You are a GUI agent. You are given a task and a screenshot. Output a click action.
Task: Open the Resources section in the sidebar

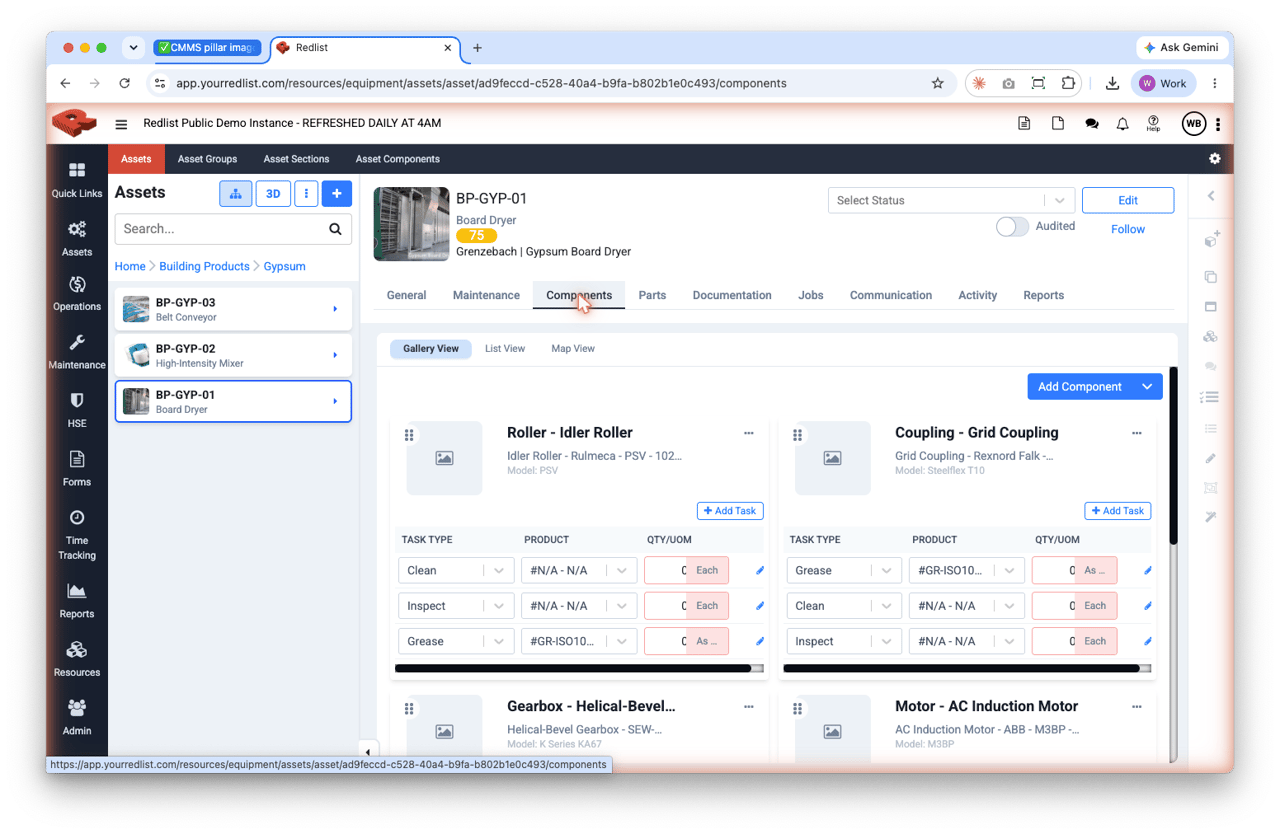[77, 659]
